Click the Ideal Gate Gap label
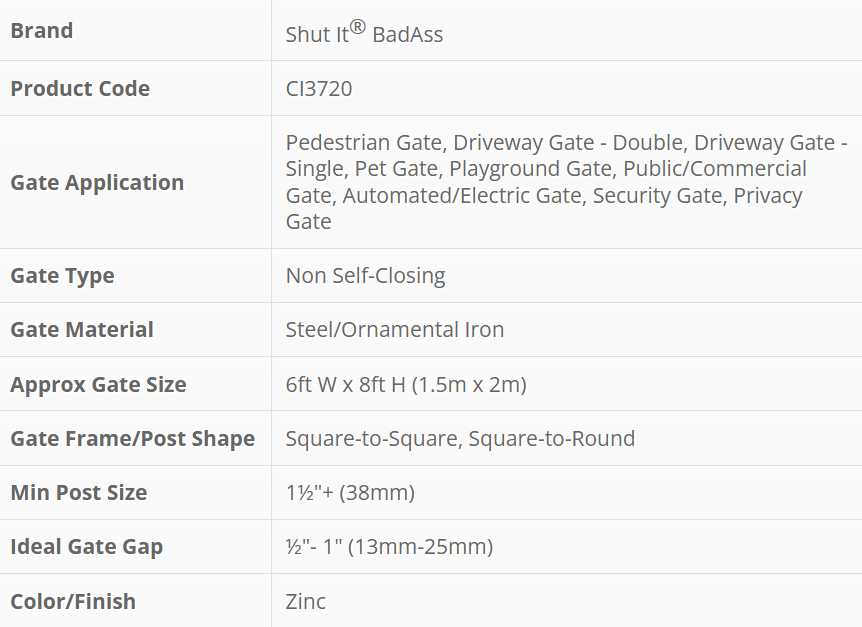862x627 pixels. pos(86,547)
